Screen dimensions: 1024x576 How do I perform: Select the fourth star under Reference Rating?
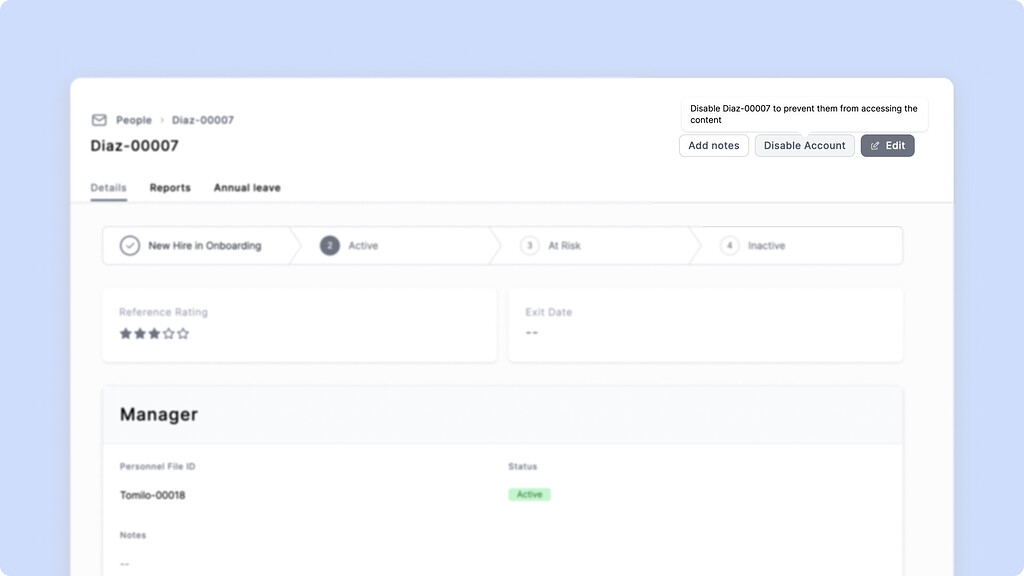click(168, 333)
